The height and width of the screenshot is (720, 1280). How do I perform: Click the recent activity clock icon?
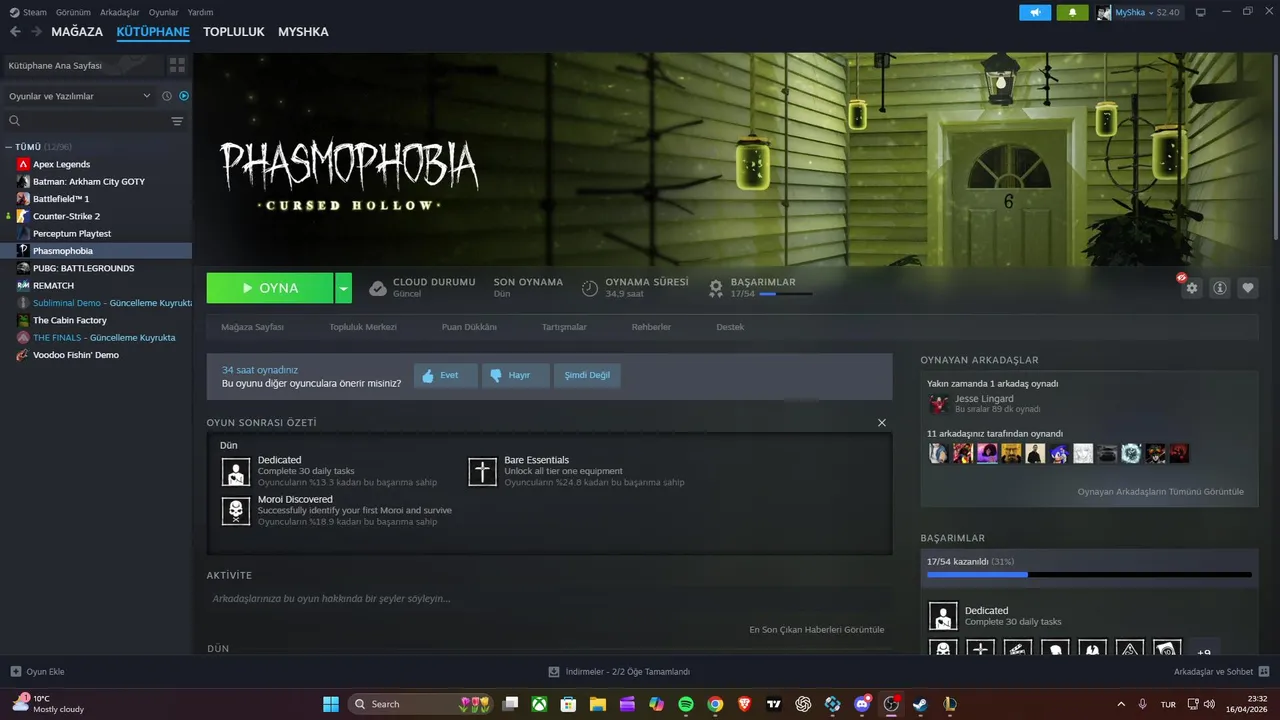(x=167, y=96)
